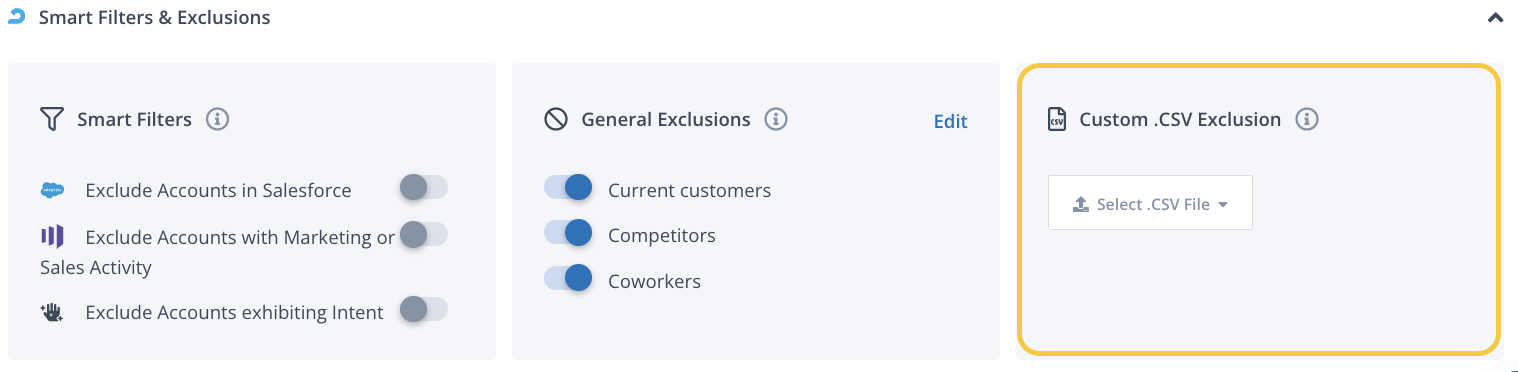Click the Salesforce cloud icon
The height and width of the screenshot is (372, 1518).
pos(52,190)
